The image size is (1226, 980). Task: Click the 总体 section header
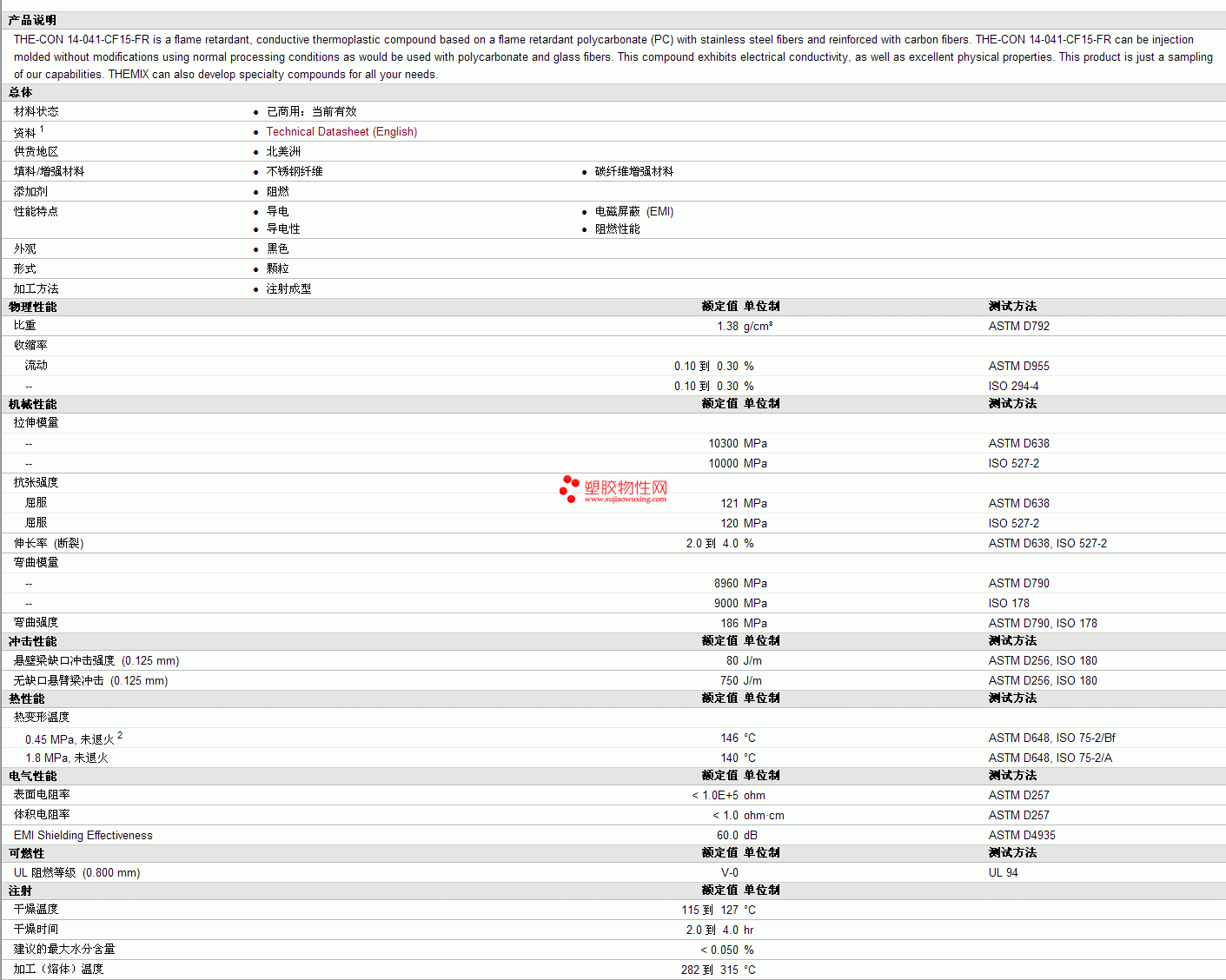click(21, 92)
